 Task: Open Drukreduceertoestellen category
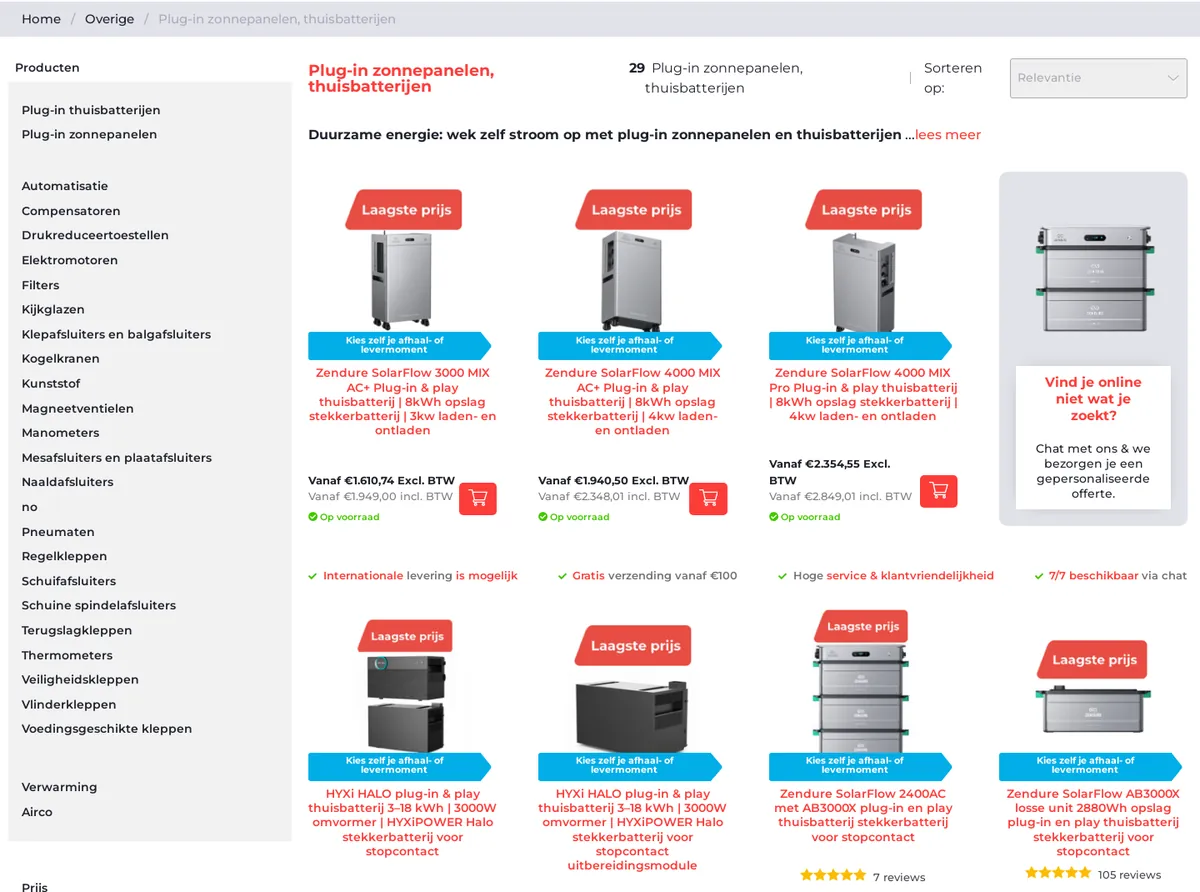click(x=95, y=235)
